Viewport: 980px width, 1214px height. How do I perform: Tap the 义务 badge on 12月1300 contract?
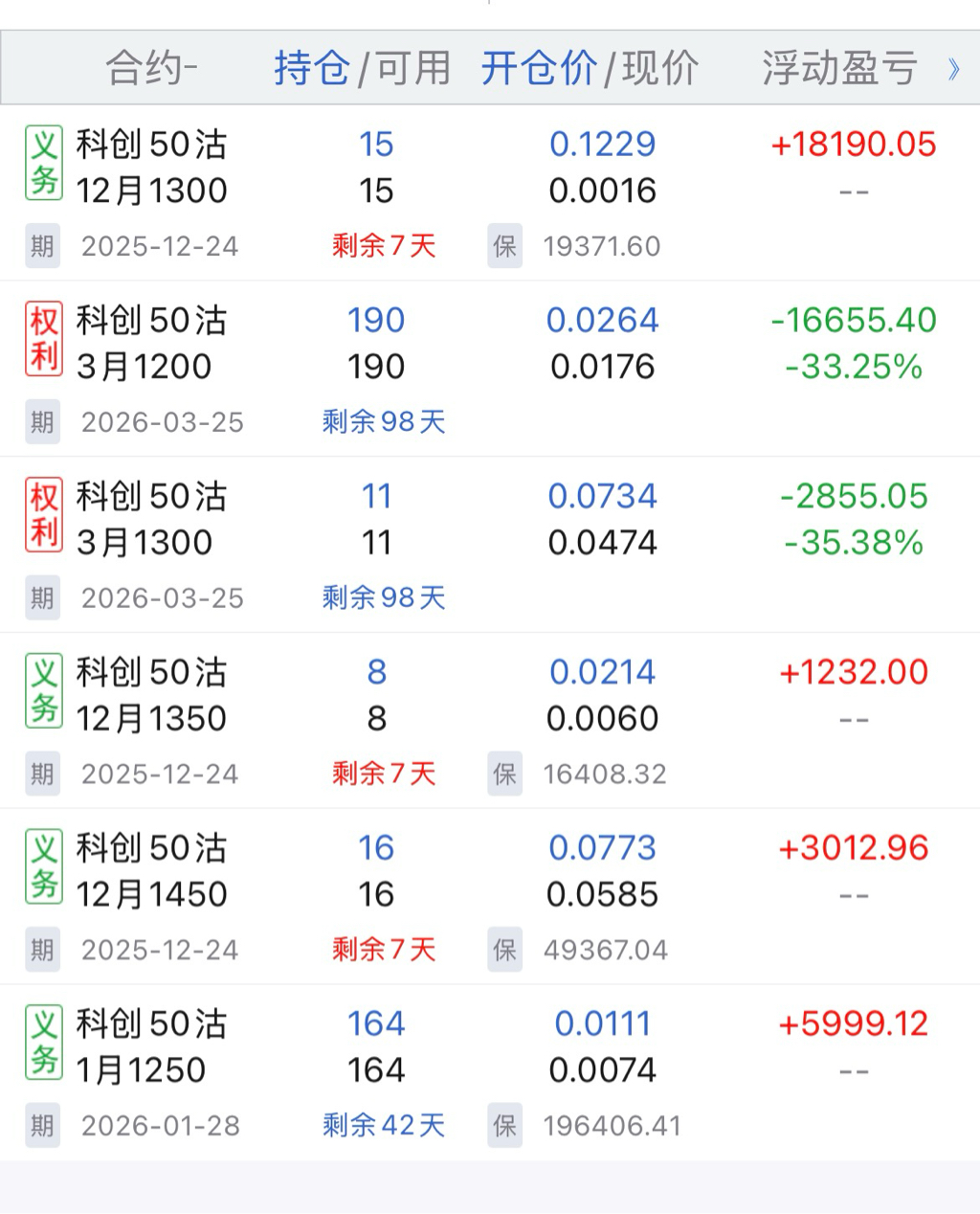pyautogui.click(x=44, y=164)
